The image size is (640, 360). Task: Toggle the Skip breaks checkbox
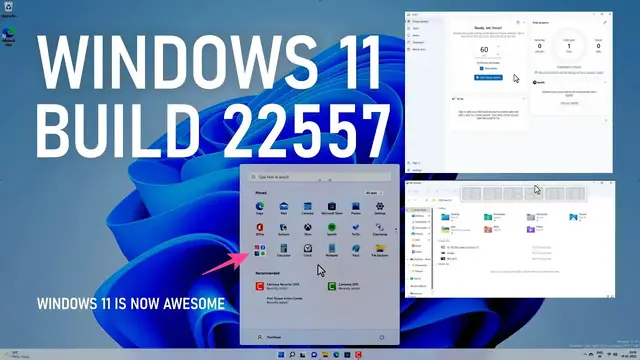tap(482, 69)
